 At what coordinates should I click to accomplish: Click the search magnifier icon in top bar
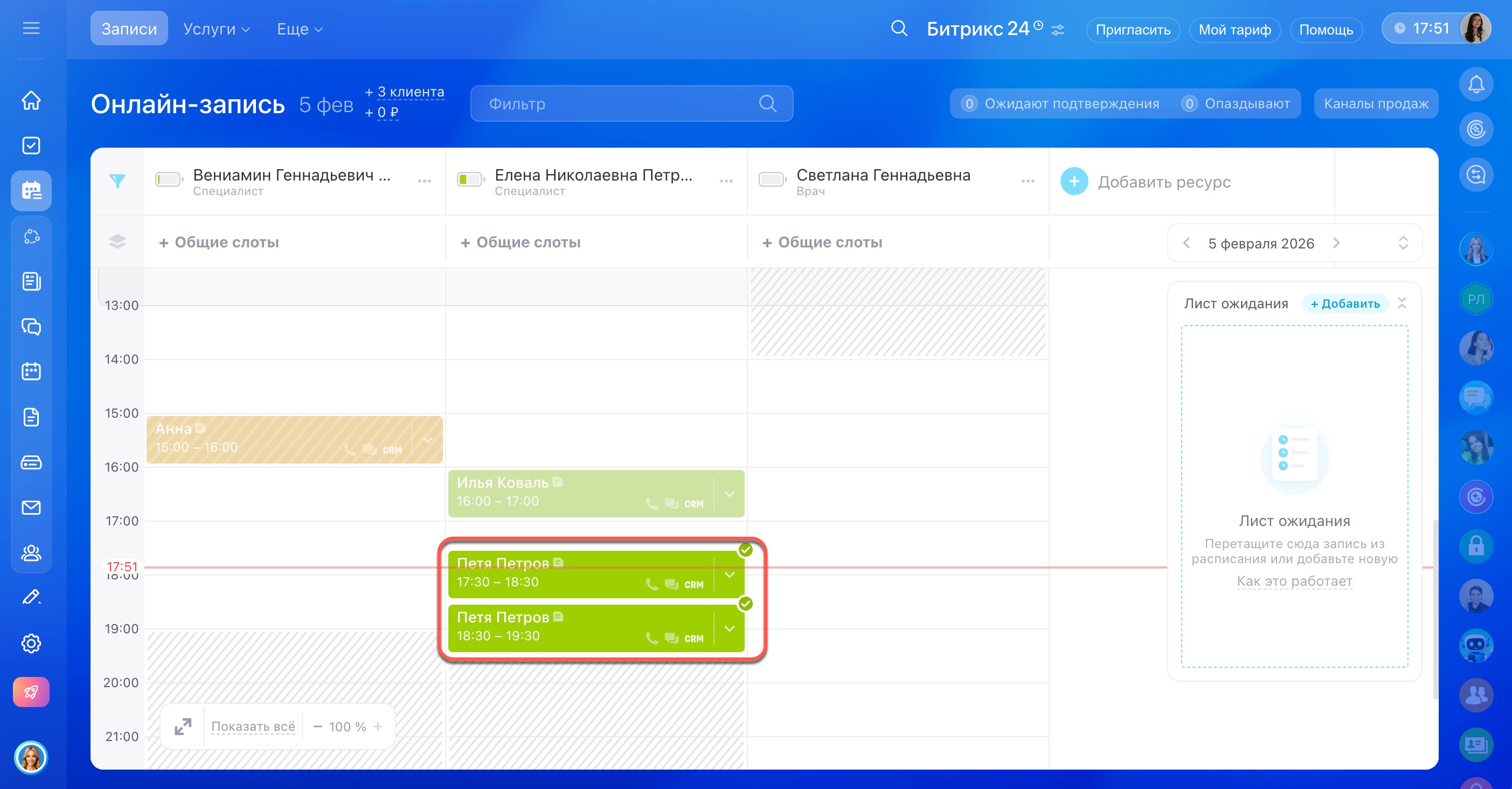coord(899,29)
